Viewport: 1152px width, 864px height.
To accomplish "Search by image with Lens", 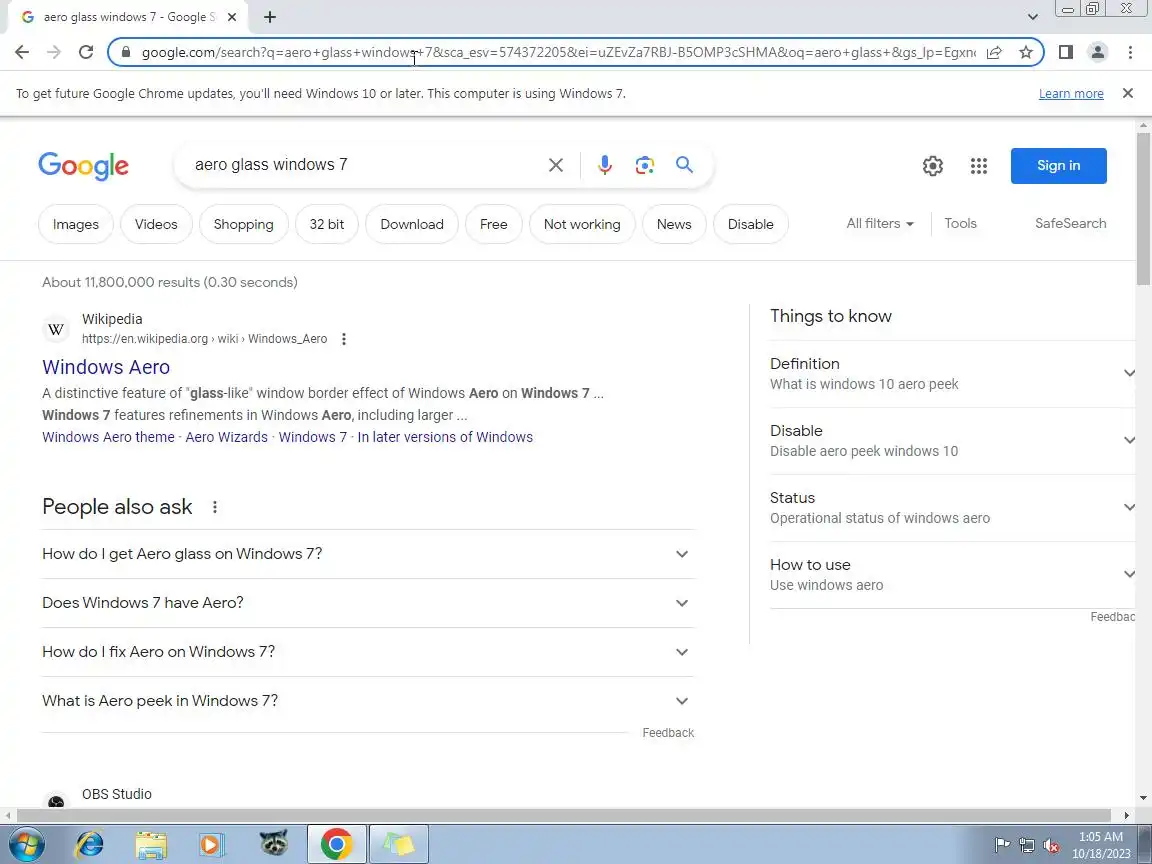I will point(645,165).
